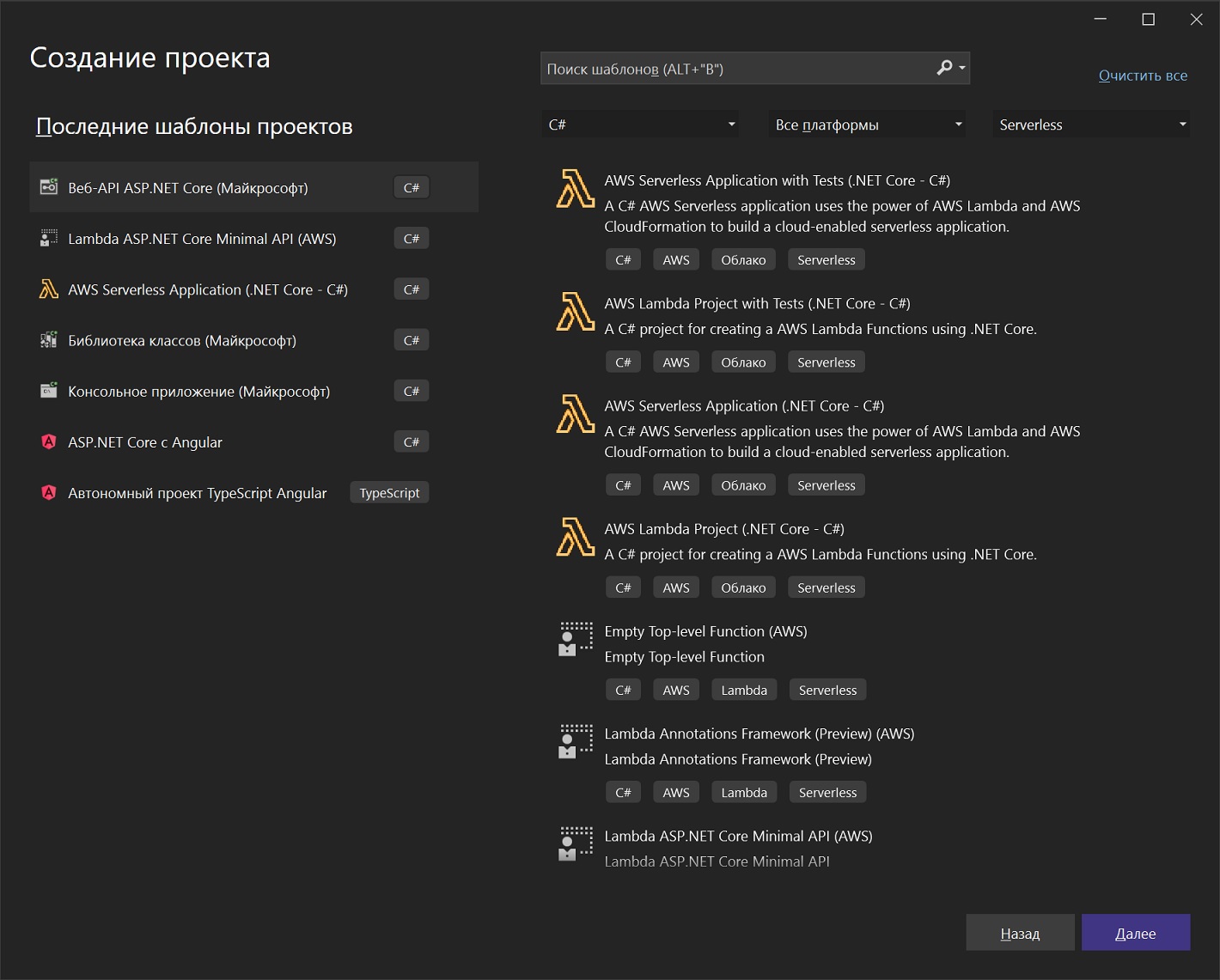The width and height of the screenshot is (1220, 980).
Task: Select Веб-API ASP.NET Core (Майкрософт) recent template
Action: (x=253, y=187)
